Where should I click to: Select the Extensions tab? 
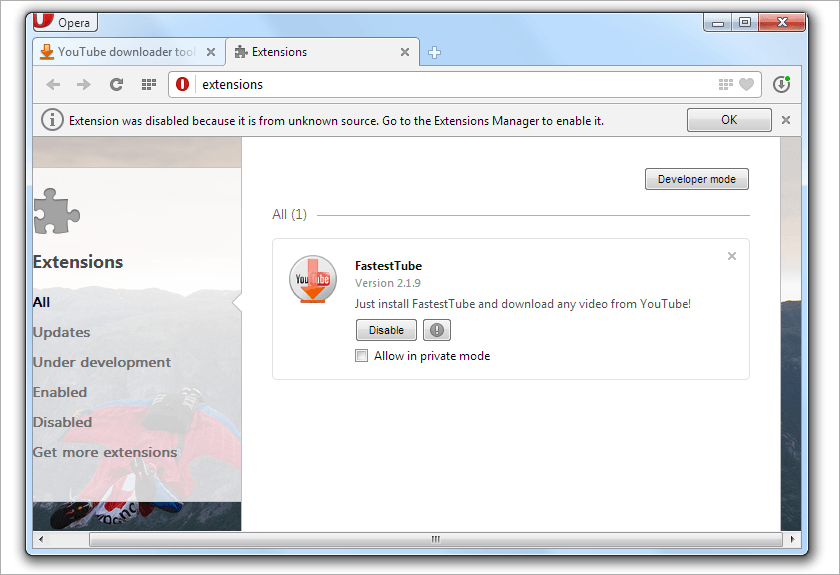coord(322,52)
